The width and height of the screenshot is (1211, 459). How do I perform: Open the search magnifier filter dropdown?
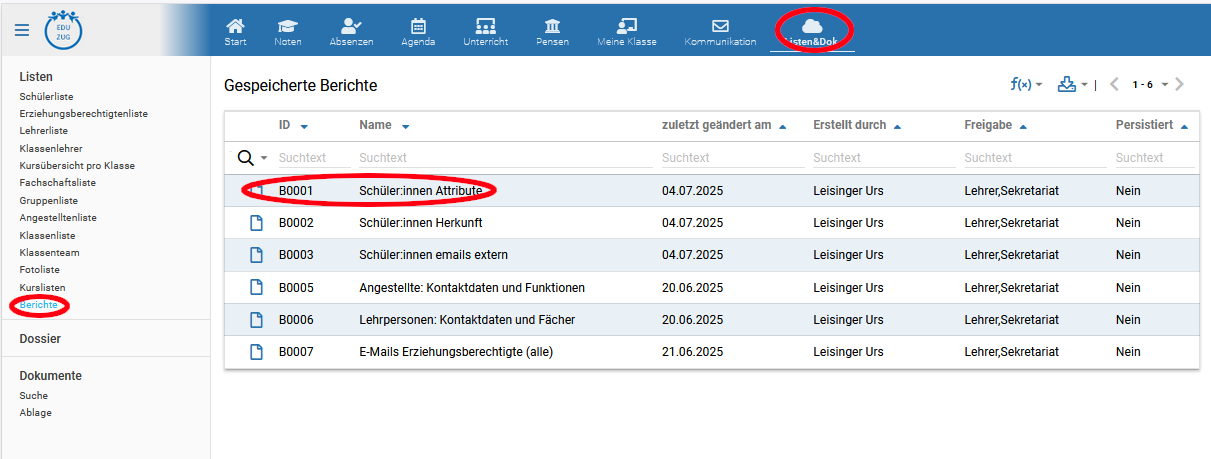[250, 158]
